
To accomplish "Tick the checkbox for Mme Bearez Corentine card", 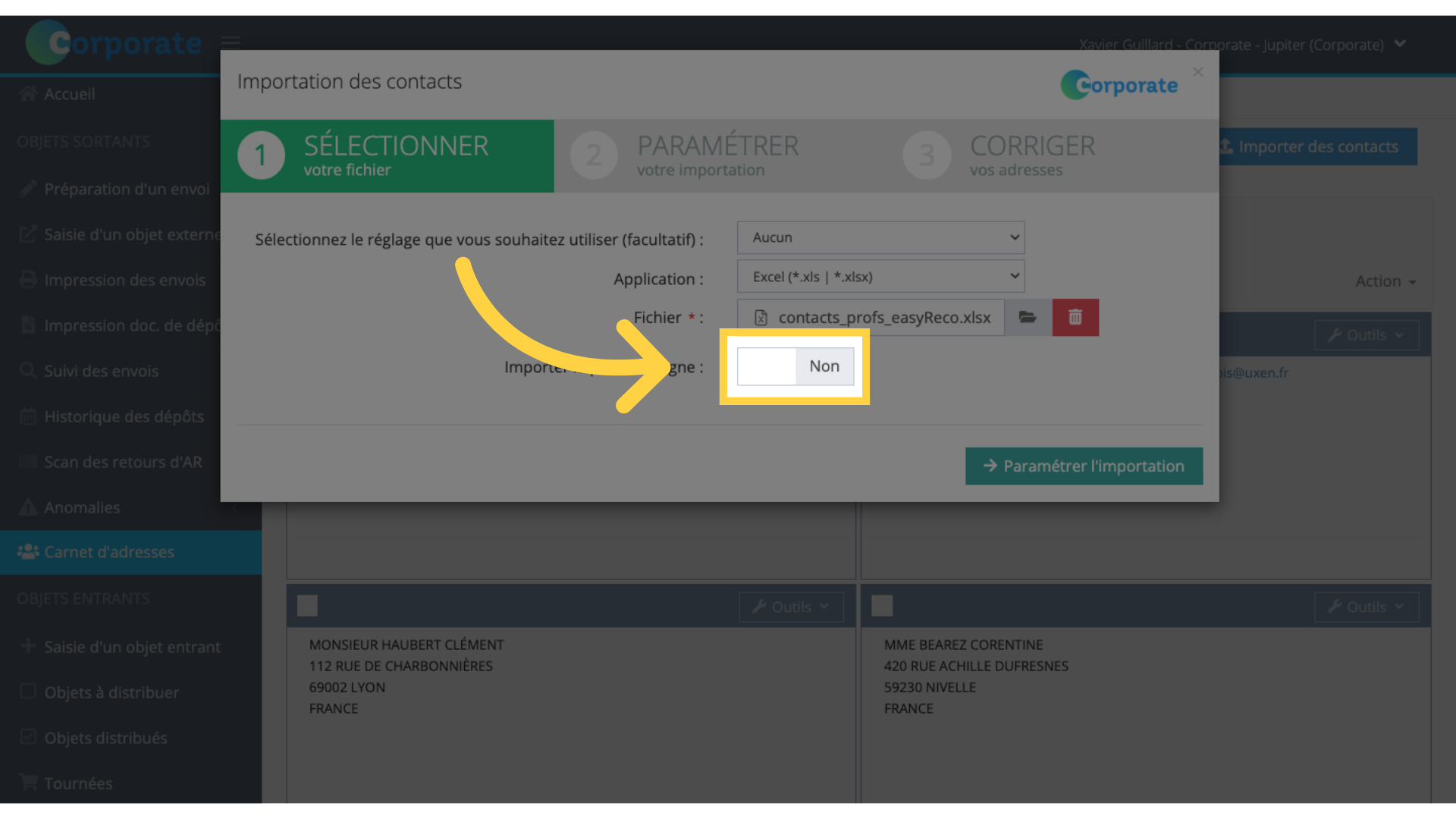I will tap(882, 606).
